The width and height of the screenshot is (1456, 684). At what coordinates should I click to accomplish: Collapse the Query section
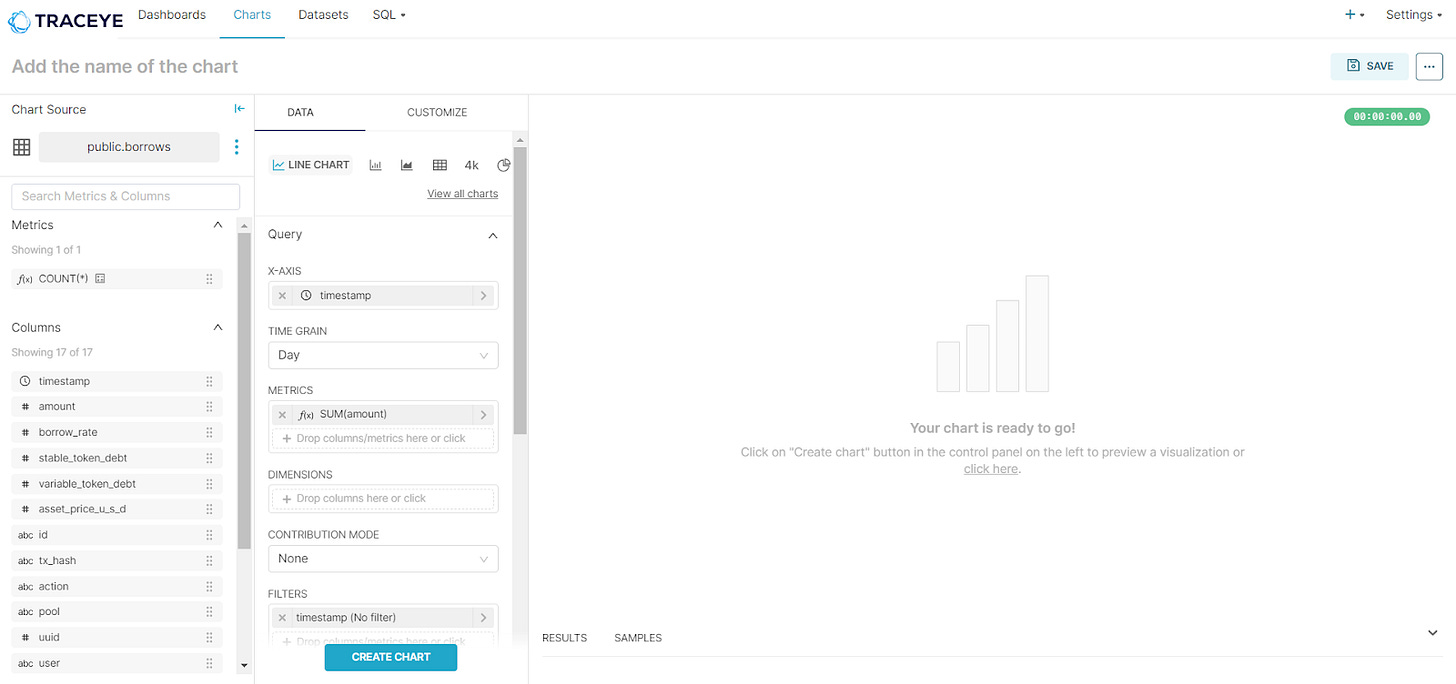492,235
